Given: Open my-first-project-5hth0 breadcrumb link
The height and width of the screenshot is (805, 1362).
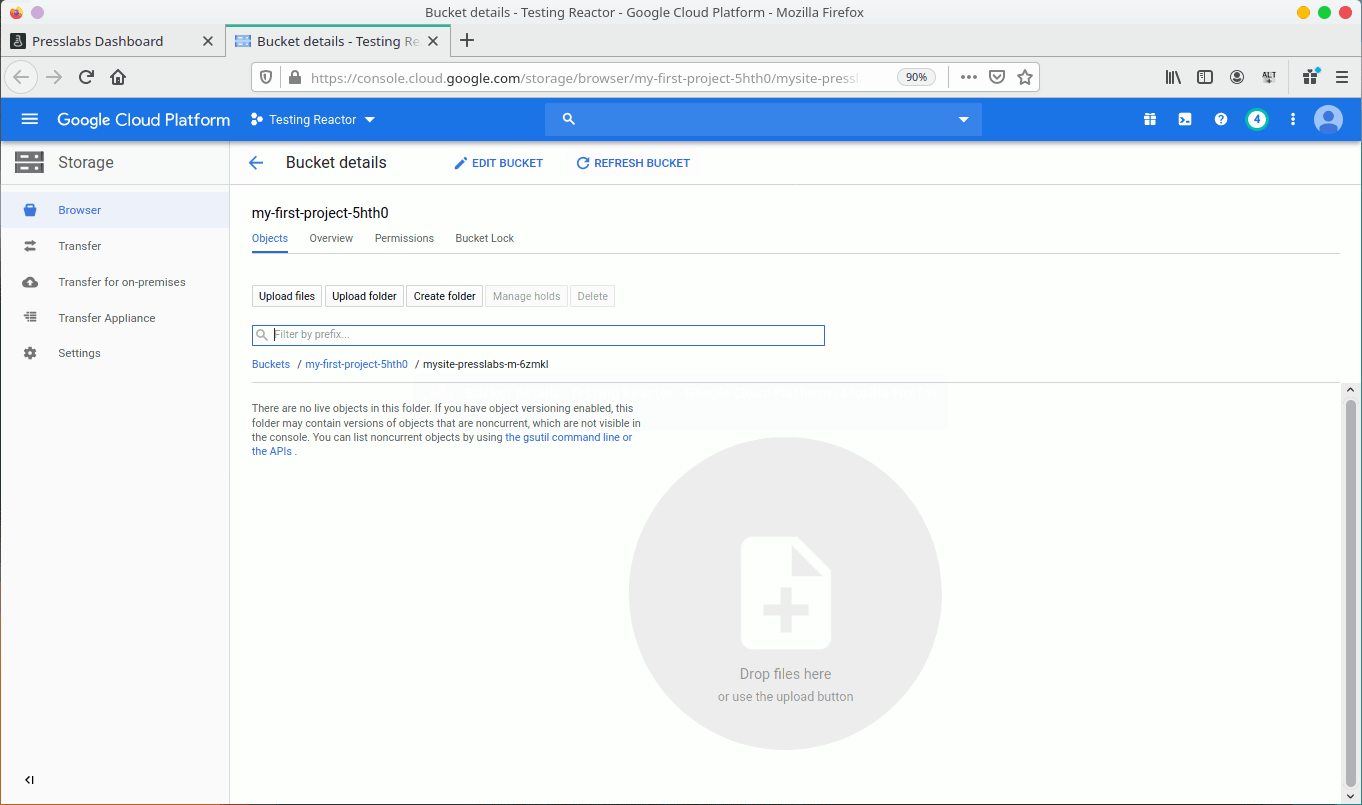Looking at the screenshot, I should click(356, 364).
